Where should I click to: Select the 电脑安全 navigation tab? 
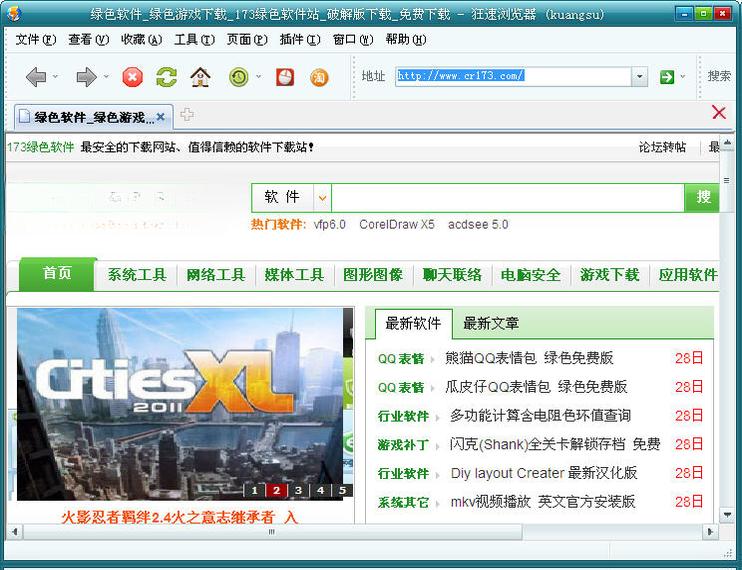(x=530, y=275)
